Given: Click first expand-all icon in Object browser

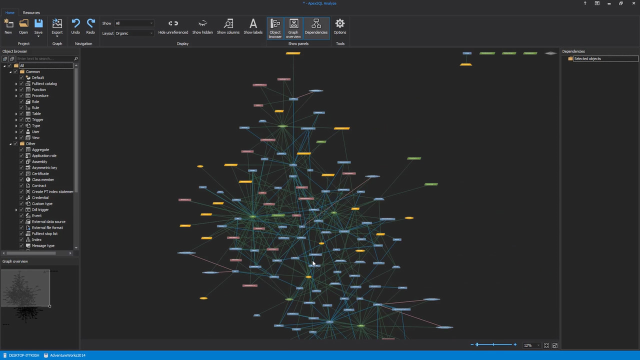Looking at the screenshot, I should tap(5, 59).
